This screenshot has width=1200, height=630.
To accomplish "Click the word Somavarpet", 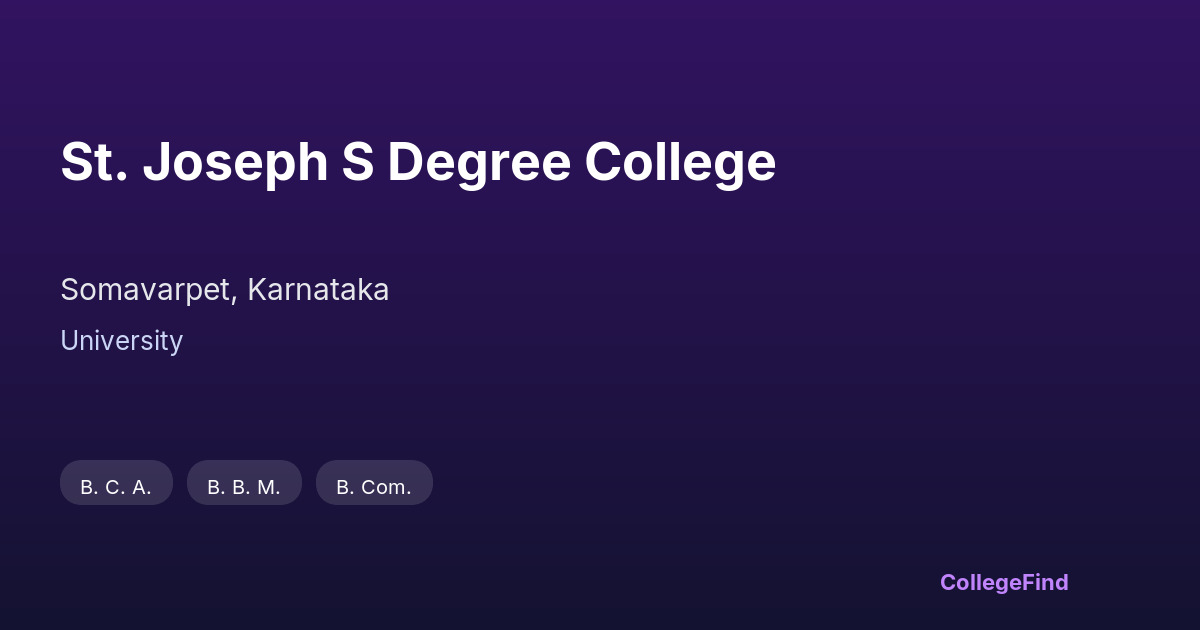I will coord(147,290).
